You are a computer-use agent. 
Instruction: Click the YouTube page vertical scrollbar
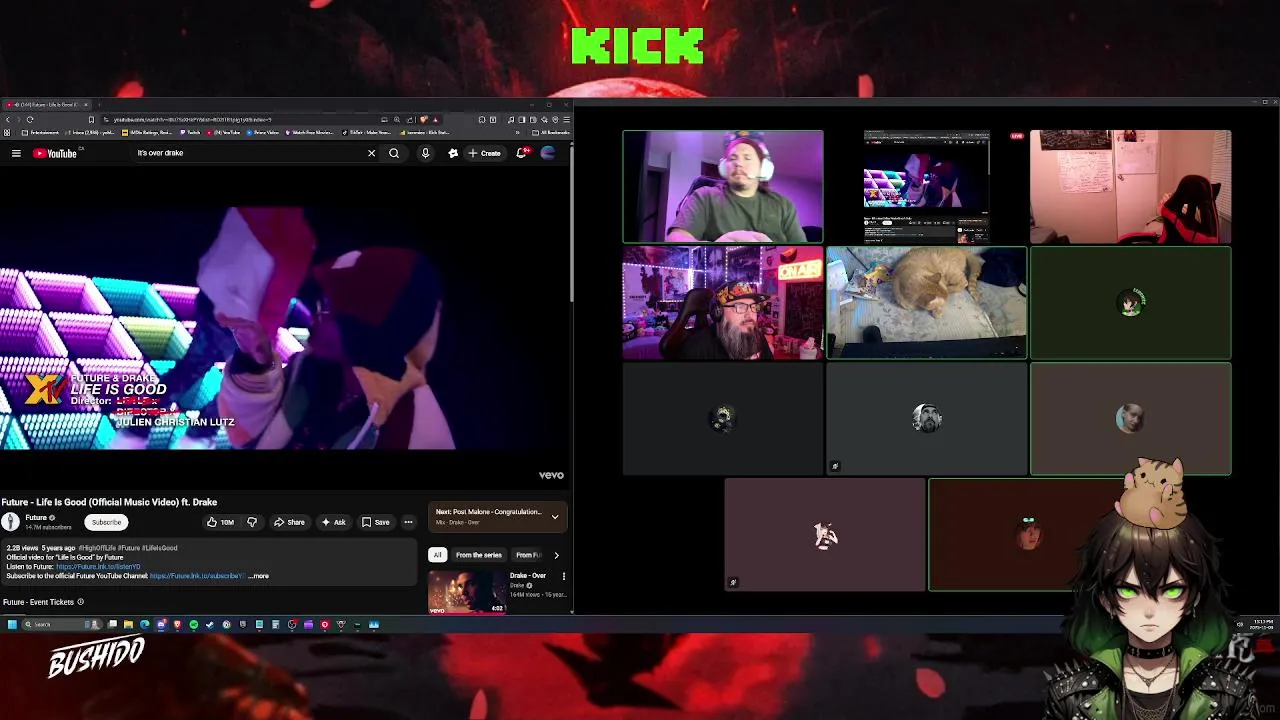tap(571, 225)
